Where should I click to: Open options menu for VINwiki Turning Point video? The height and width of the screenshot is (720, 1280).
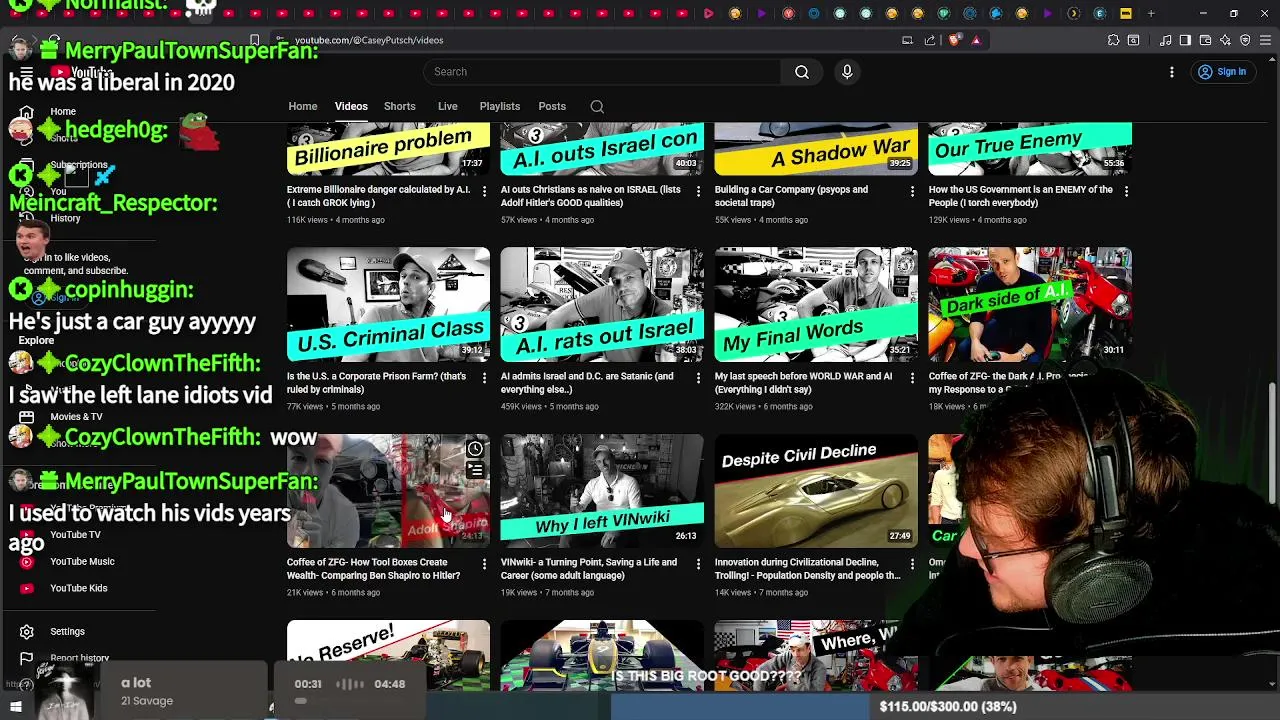pyautogui.click(x=698, y=563)
